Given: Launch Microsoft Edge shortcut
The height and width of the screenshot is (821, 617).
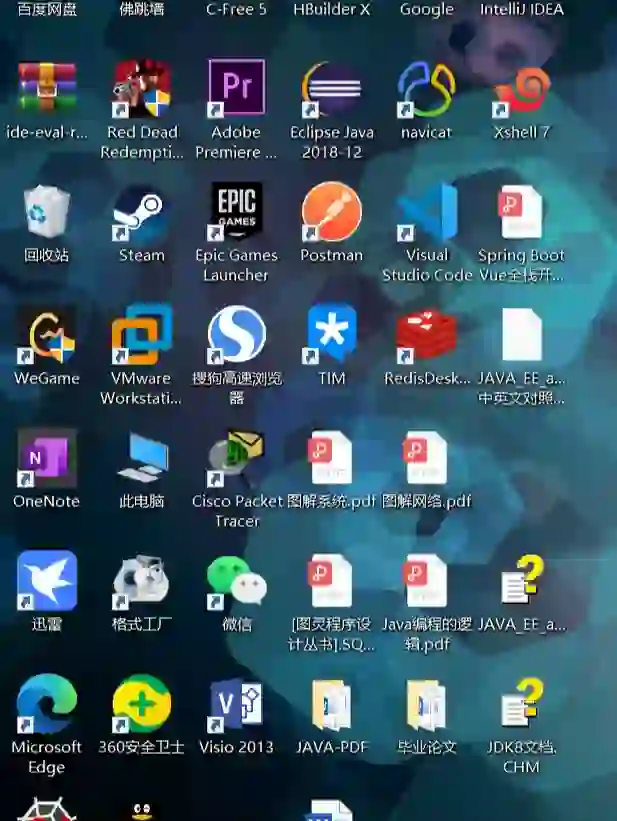Looking at the screenshot, I should (x=47, y=704).
